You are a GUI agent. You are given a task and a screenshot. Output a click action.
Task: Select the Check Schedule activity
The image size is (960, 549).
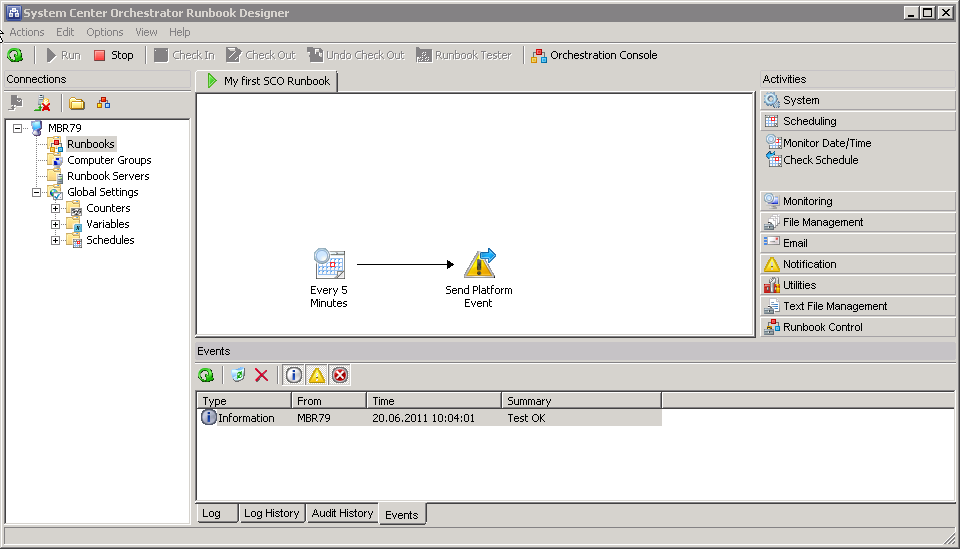820,160
